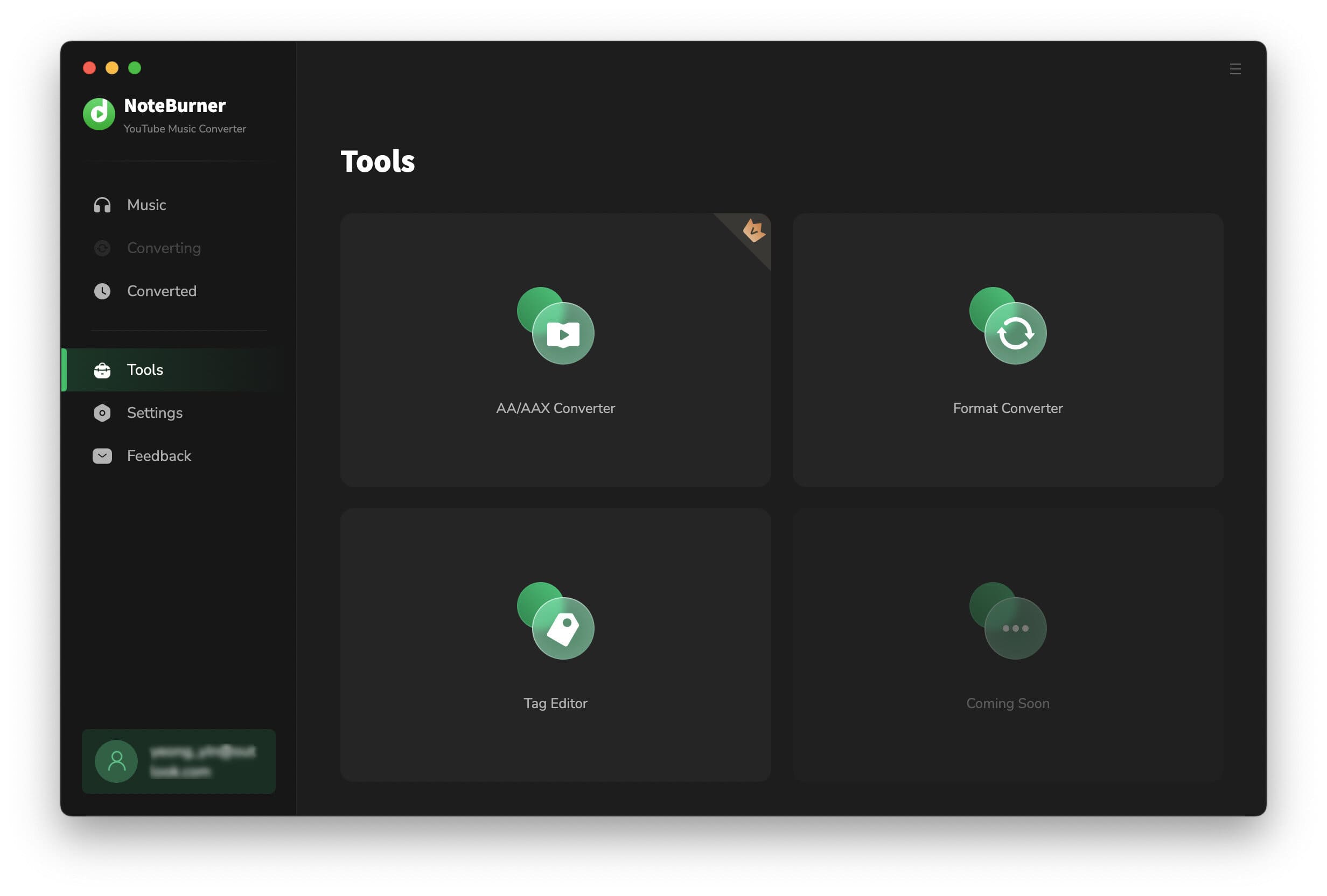Switch to the Tools section
This screenshot has width=1327, height=896.
(145, 370)
